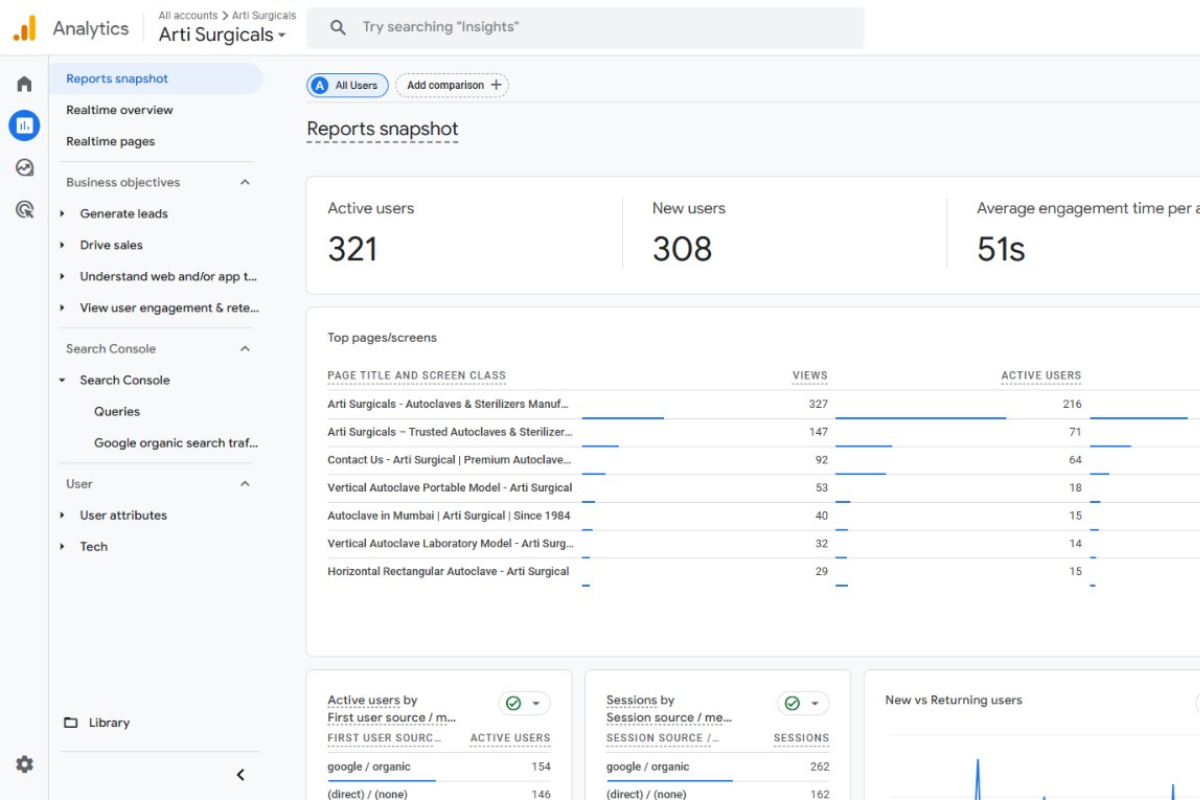Viewport: 1200px width, 800px height.
Task: Click row 'Arti Surgicals - Autoclaves & Sterilizers Manuf...'
Action: coord(448,404)
